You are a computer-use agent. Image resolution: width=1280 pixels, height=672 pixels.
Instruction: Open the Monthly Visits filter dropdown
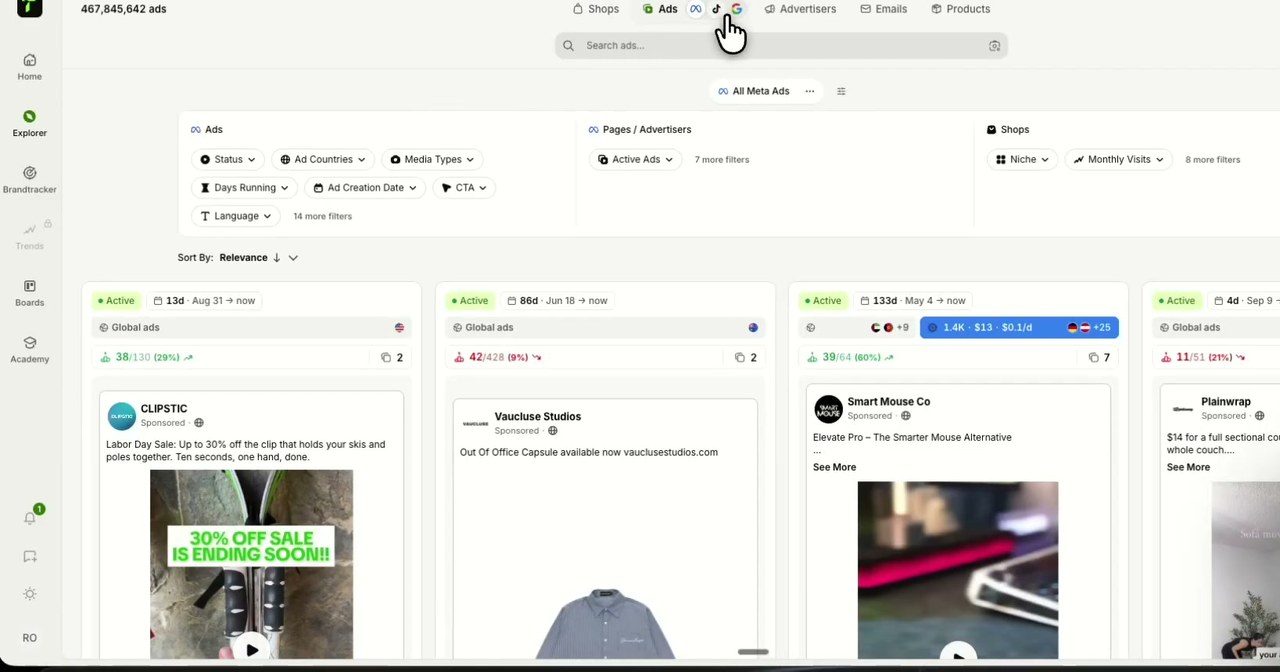[1118, 159]
